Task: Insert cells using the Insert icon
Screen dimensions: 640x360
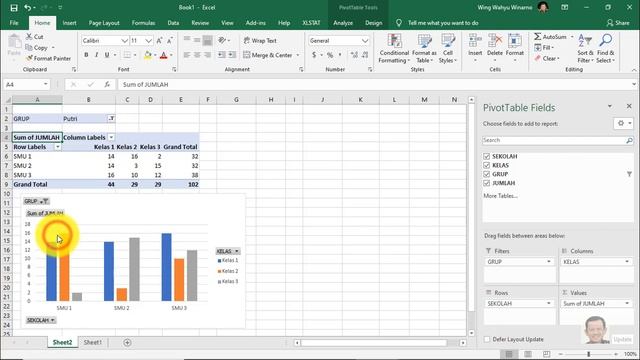Action: pos(475,41)
